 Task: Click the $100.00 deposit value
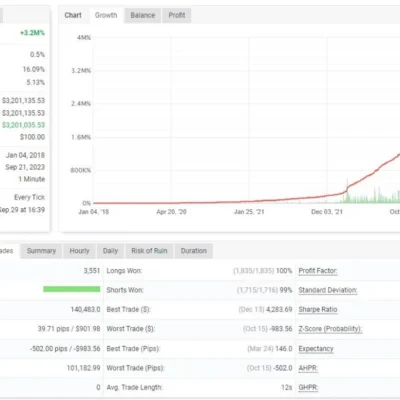(x=32, y=137)
